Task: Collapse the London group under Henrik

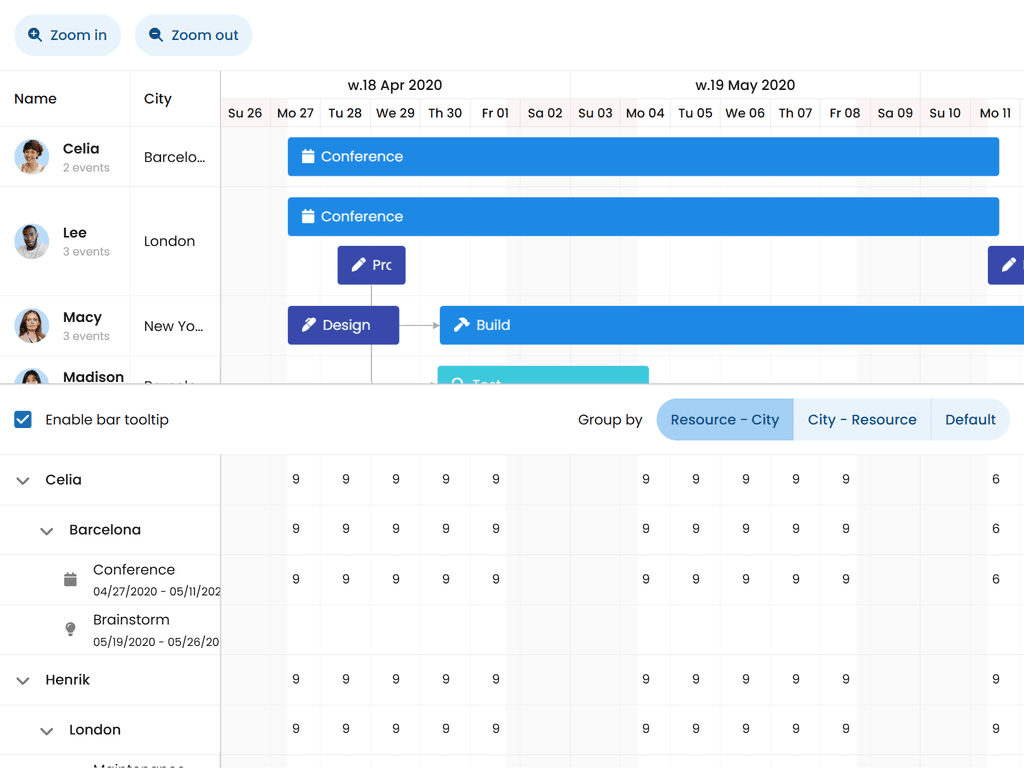Action: pos(46,731)
